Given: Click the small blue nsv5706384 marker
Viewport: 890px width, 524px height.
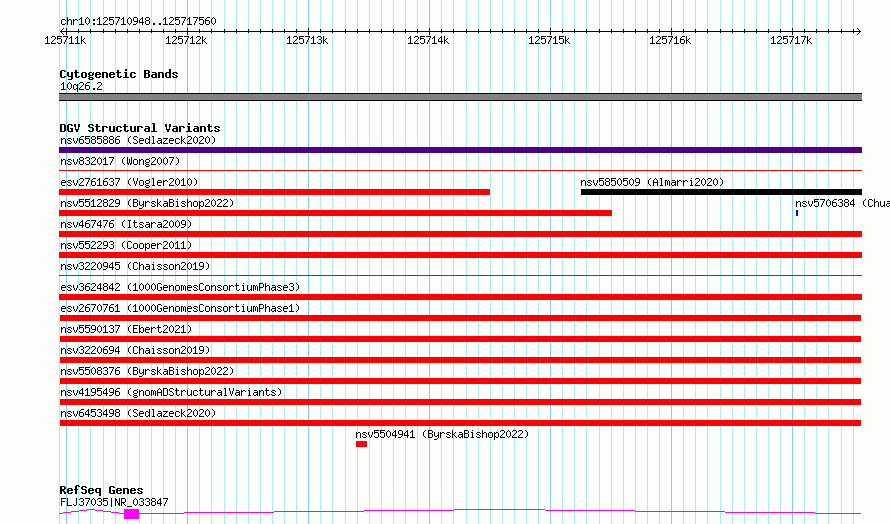Looking at the screenshot, I should pyautogui.click(x=797, y=213).
